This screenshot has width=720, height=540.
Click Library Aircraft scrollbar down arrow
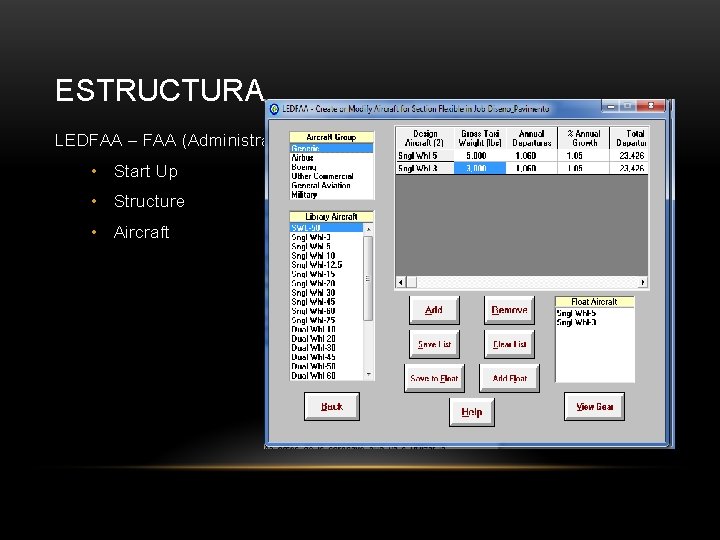[368, 375]
